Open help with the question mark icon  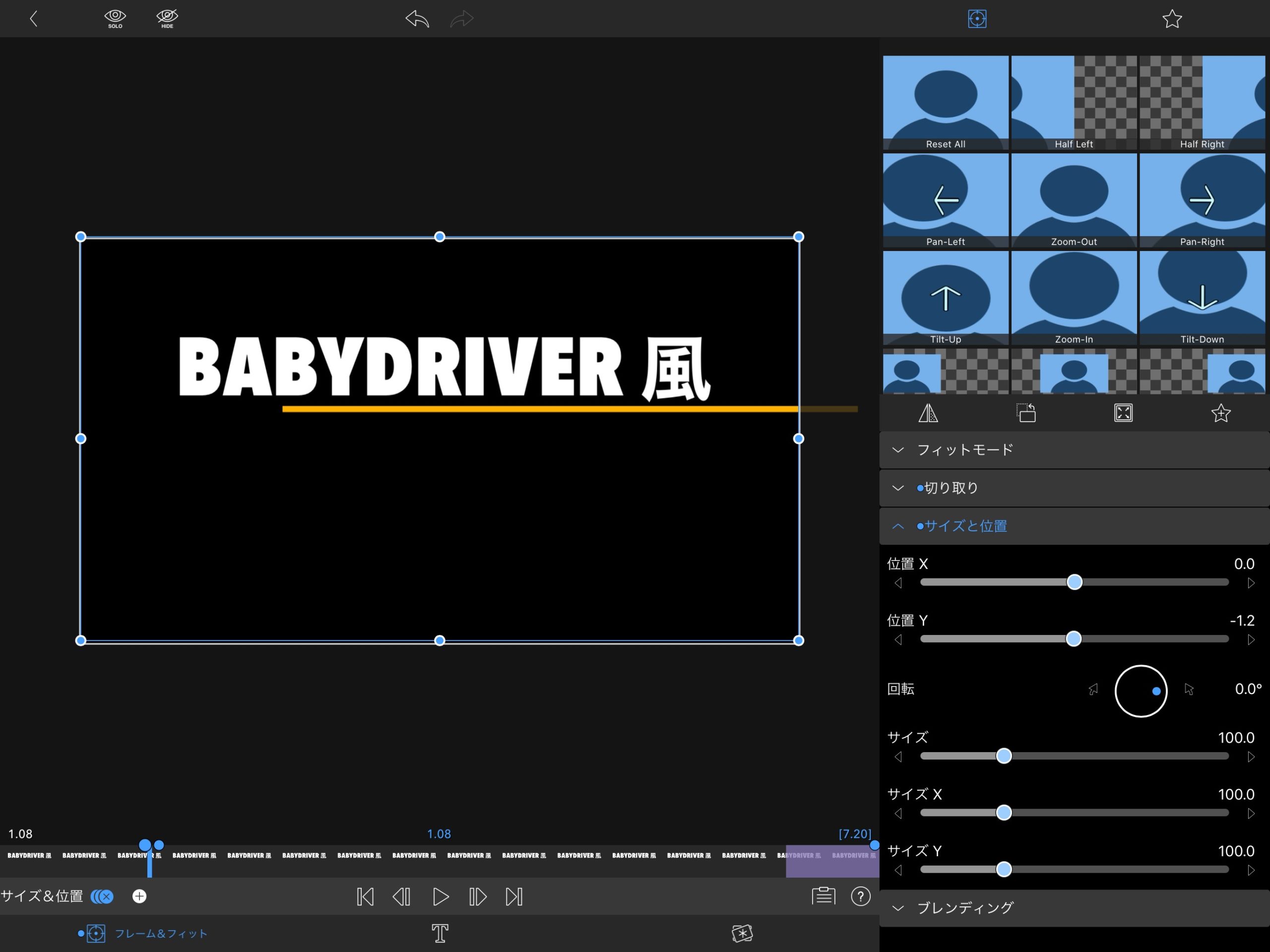click(x=861, y=896)
